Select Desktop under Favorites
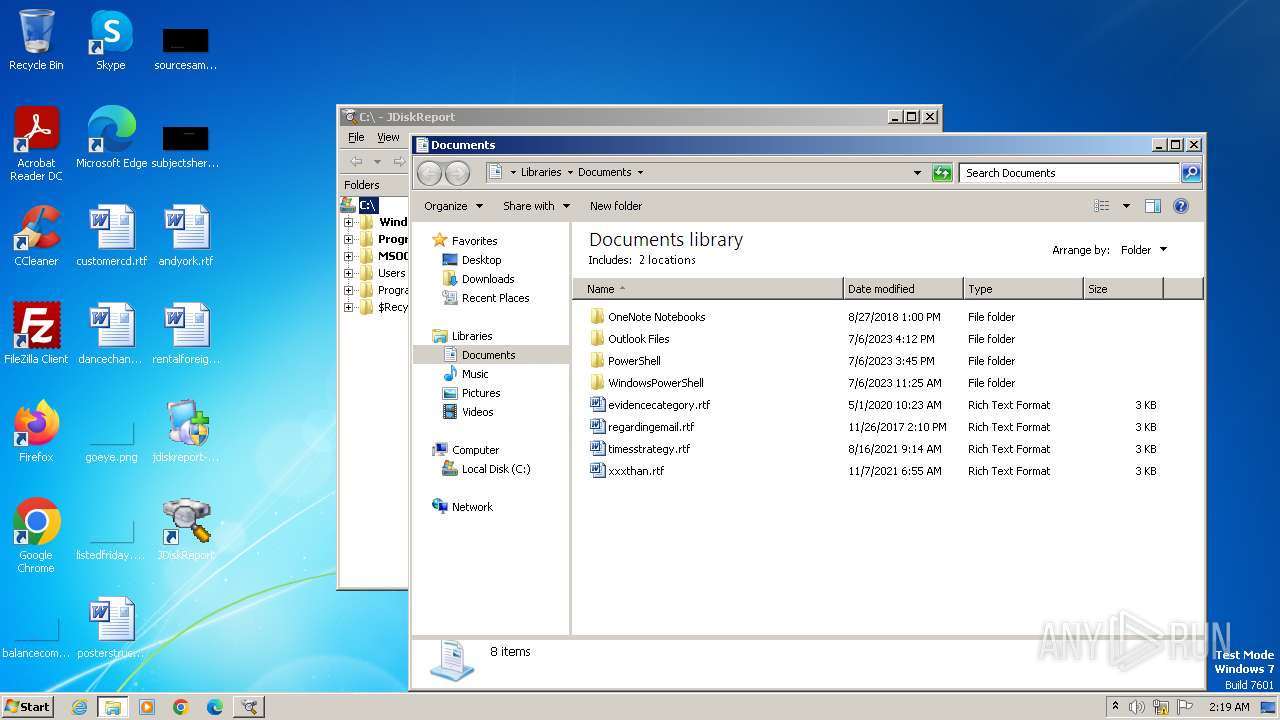This screenshot has width=1280, height=720. coord(481,260)
